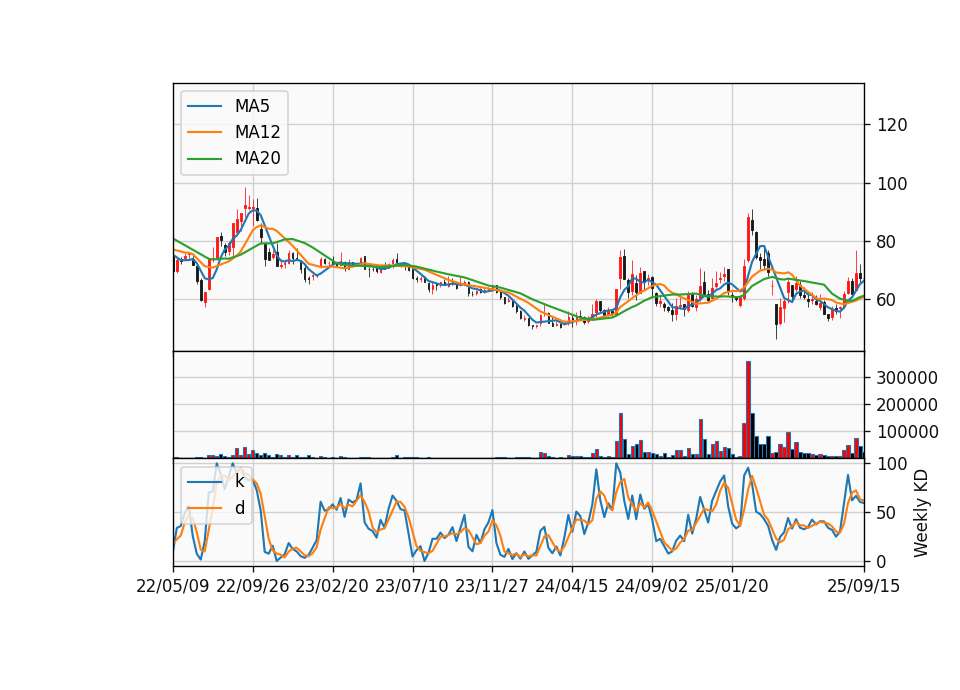
Task: Click the MA20 legend label
Action: (257, 159)
